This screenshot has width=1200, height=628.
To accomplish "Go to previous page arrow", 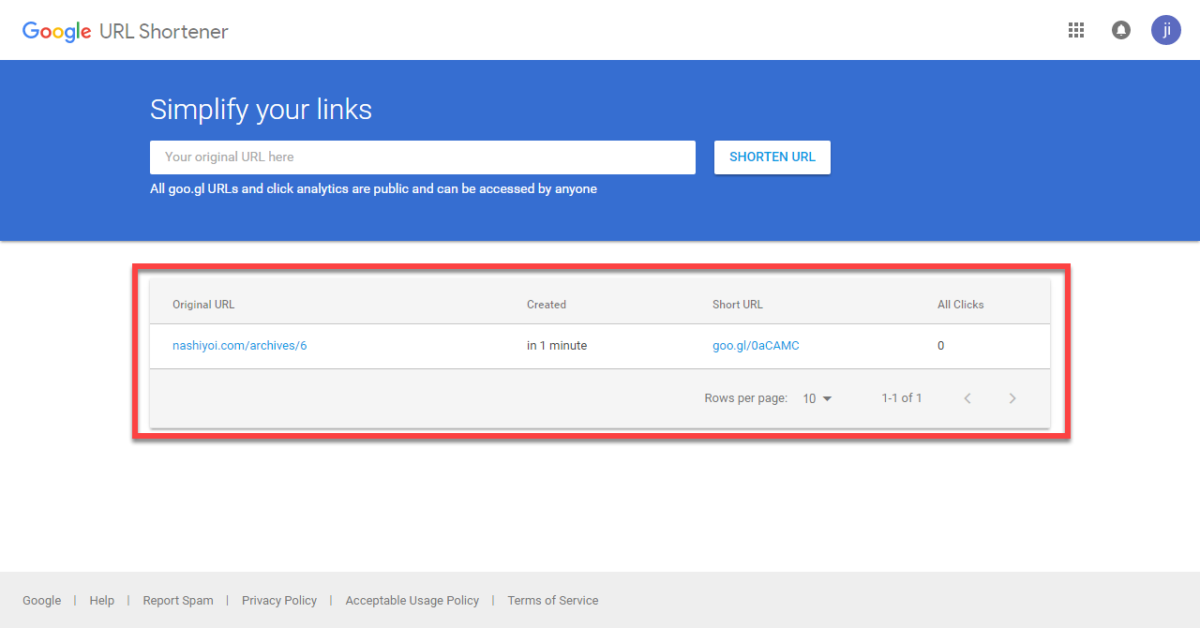I will (x=967, y=398).
